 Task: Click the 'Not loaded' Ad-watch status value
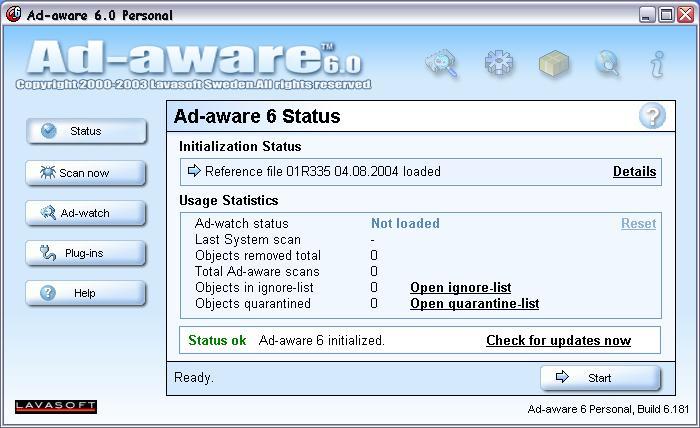click(405, 223)
